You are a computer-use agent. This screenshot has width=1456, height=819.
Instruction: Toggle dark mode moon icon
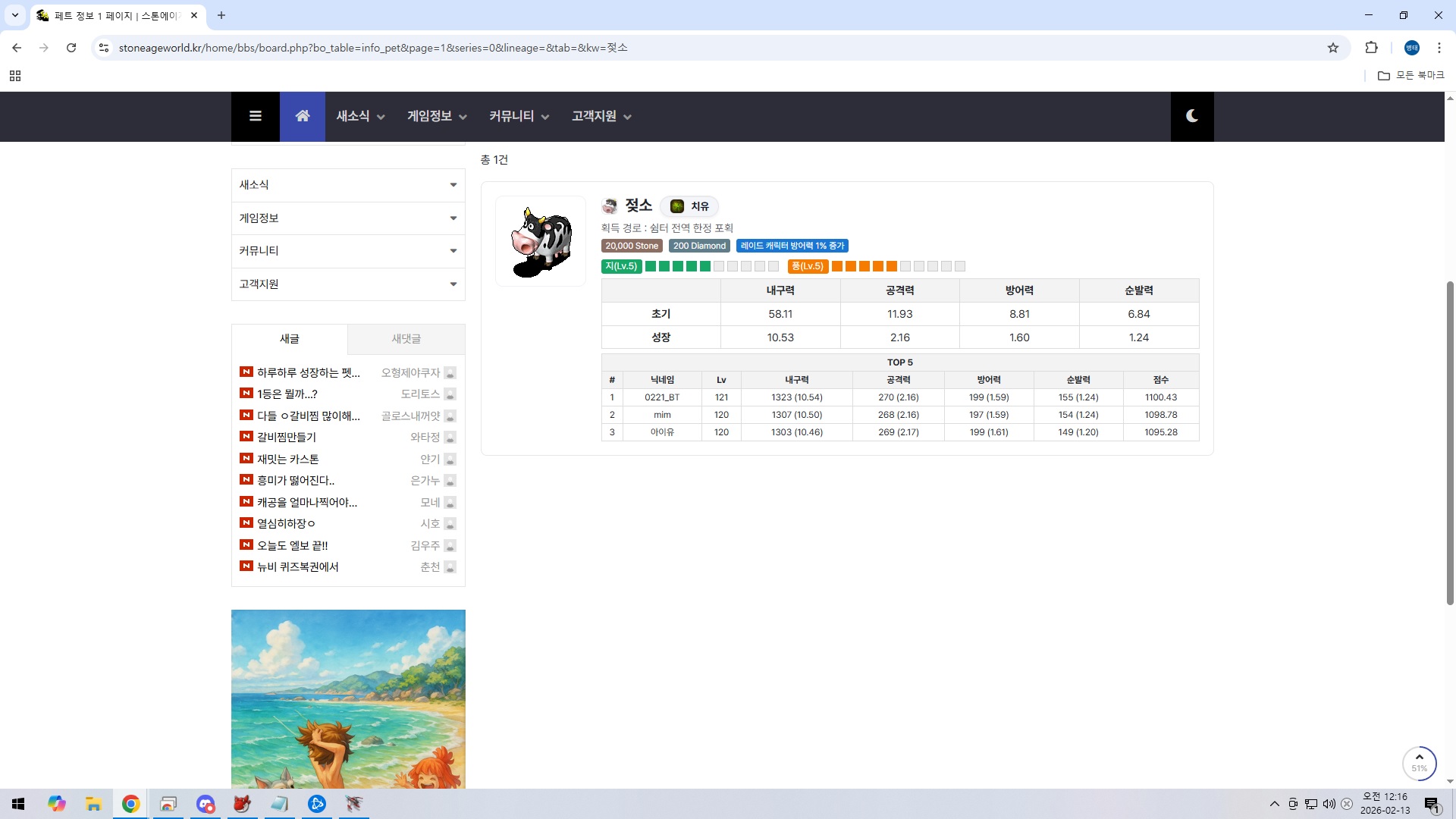[1191, 116]
